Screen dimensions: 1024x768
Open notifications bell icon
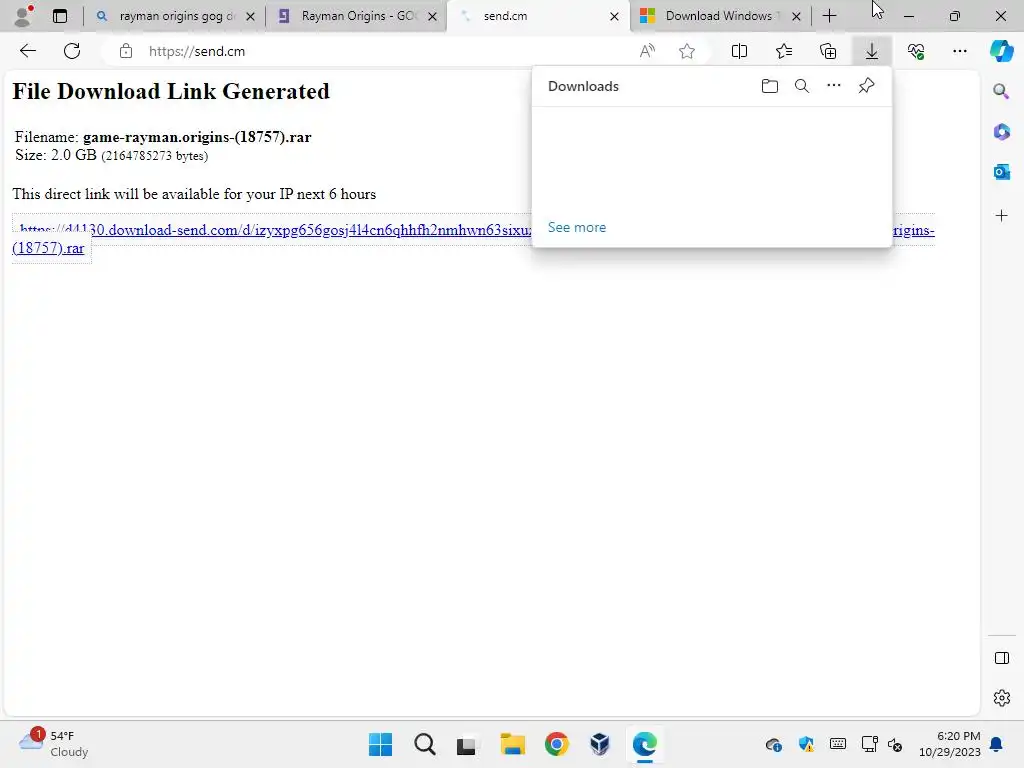pyautogui.click(x=996, y=744)
